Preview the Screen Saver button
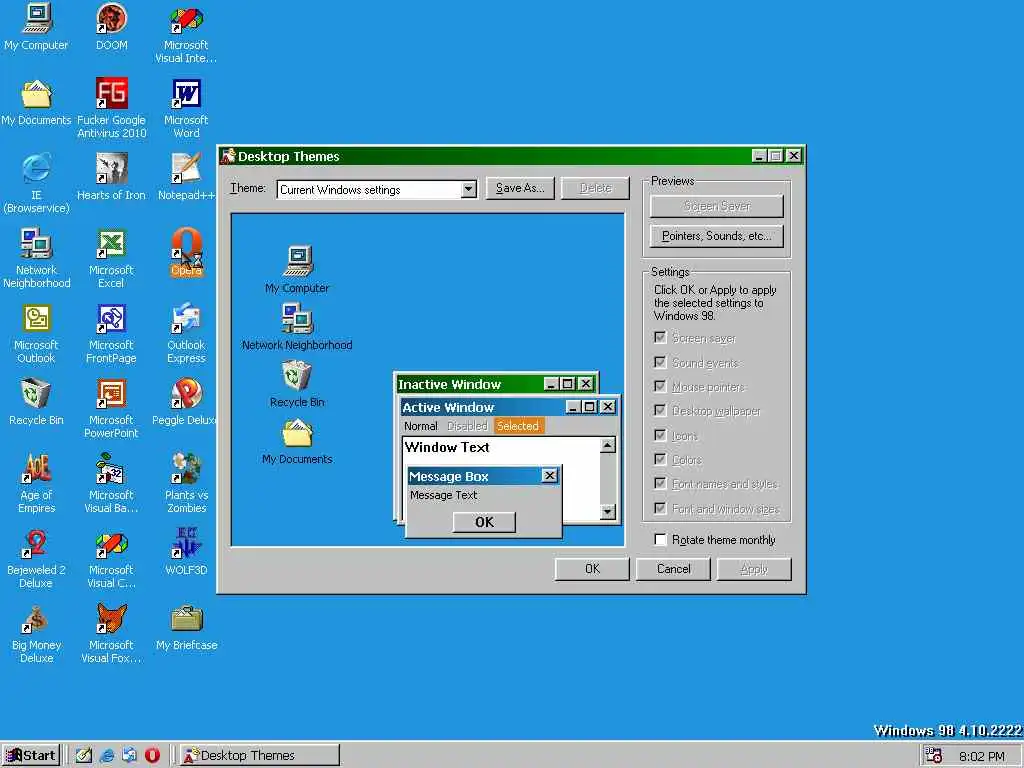Viewport: 1024px width, 768px height. point(716,206)
